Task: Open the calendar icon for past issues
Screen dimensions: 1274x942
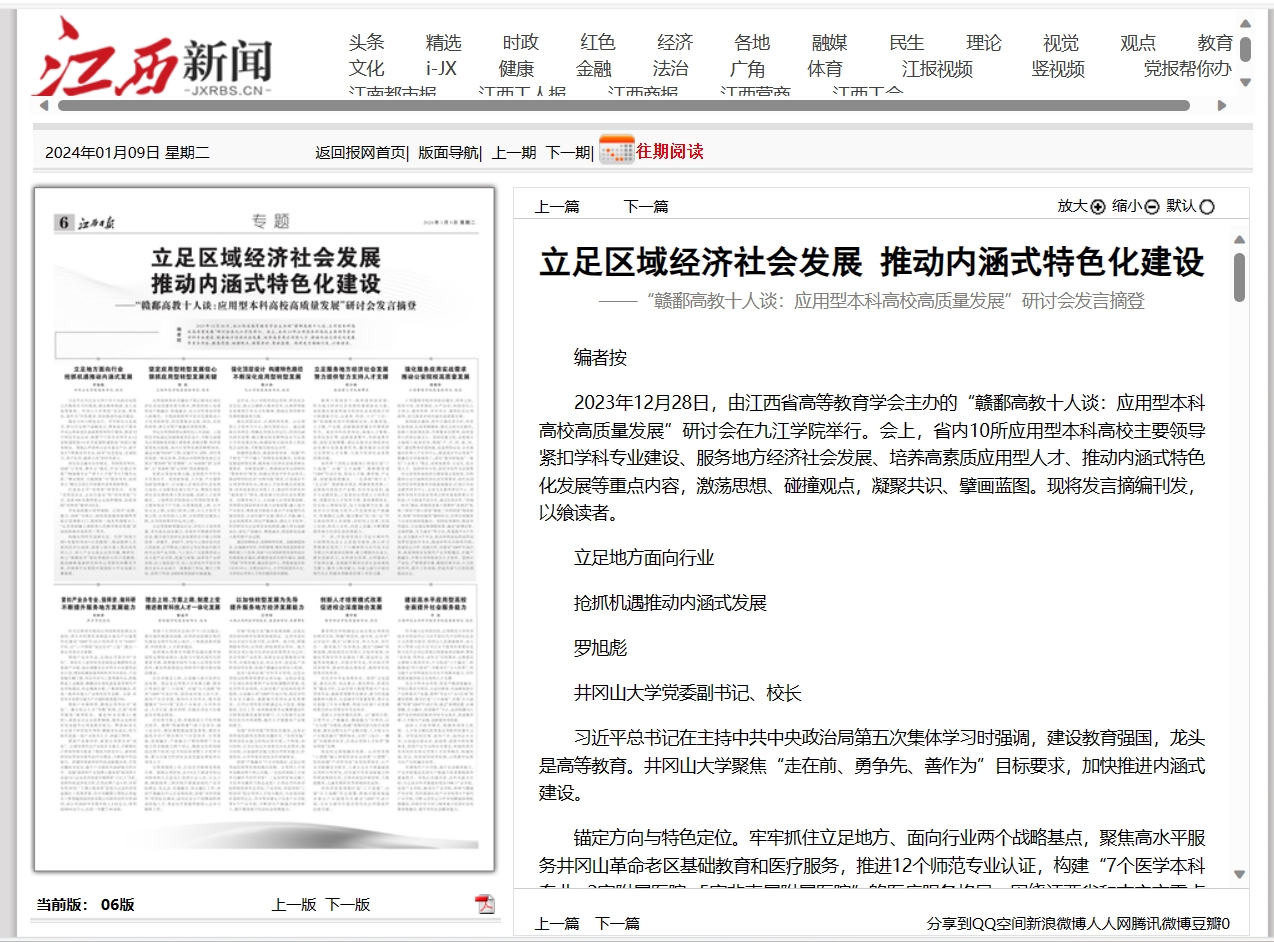Action: coord(616,150)
